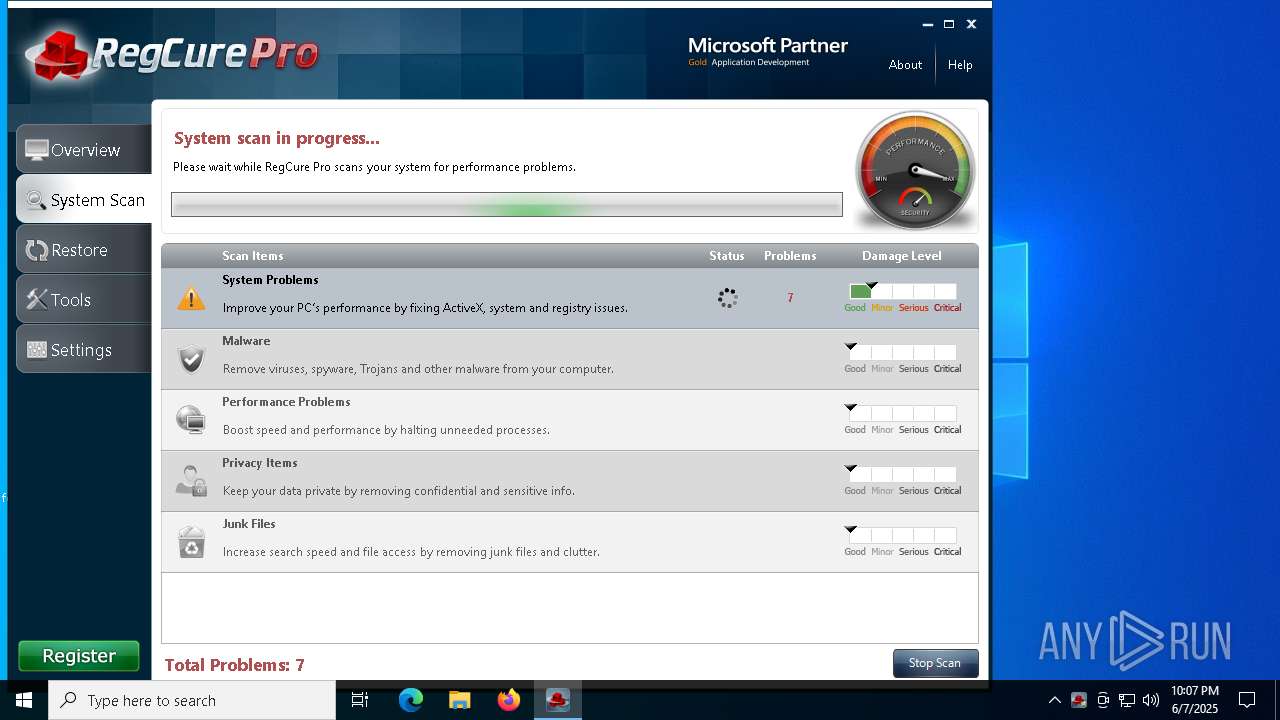The height and width of the screenshot is (720, 1280).
Task: Click the Tools wrench icon
Action: pyautogui.click(x=37, y=299)
